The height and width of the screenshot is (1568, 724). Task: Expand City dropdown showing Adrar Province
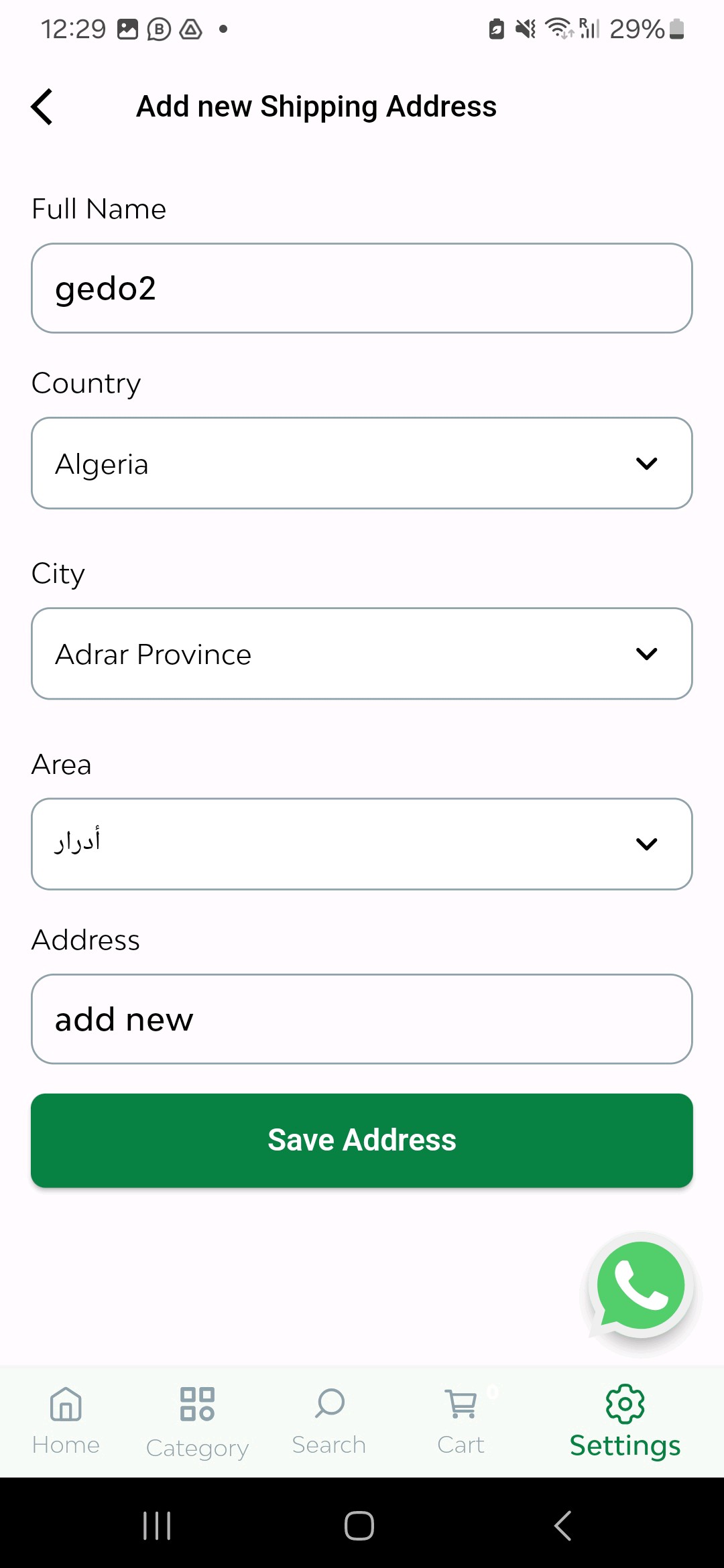click(x=362, y=654)
